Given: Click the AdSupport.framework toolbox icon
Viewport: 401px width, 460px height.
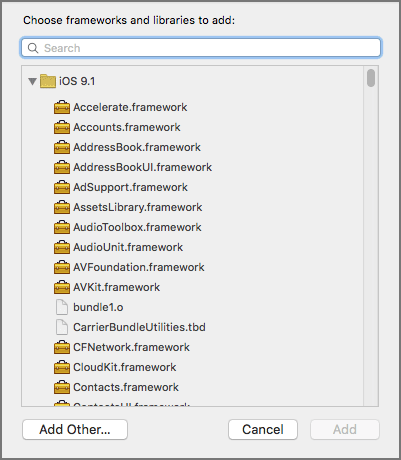Looking at the screenshot, I should click(62, 187).
